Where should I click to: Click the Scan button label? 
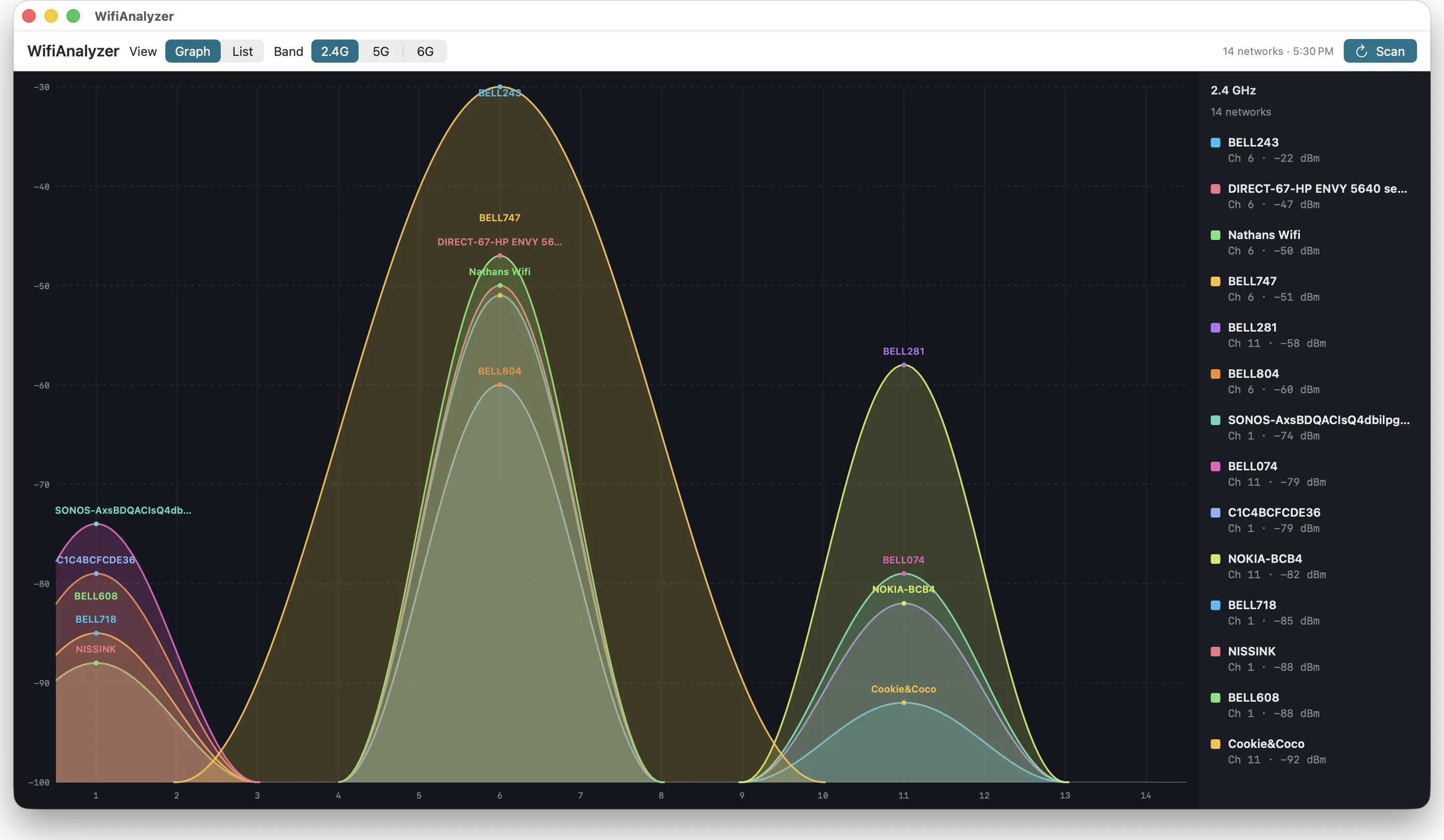pyautogui.click(x=1390, y=51)
